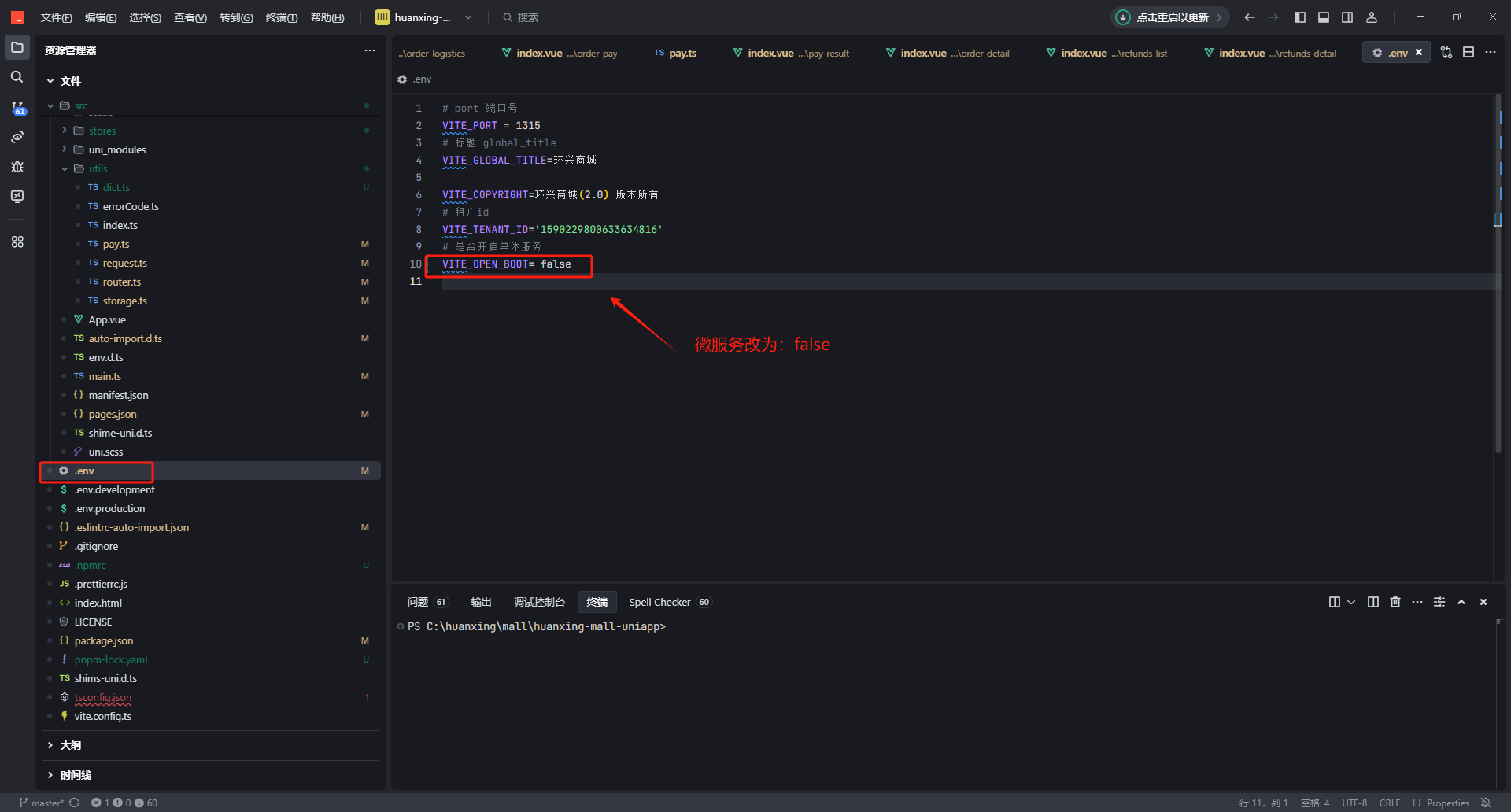Click the notifications bell in status bar
Viewport: 1511px width, 812px height.
(x=1486, y=803)
